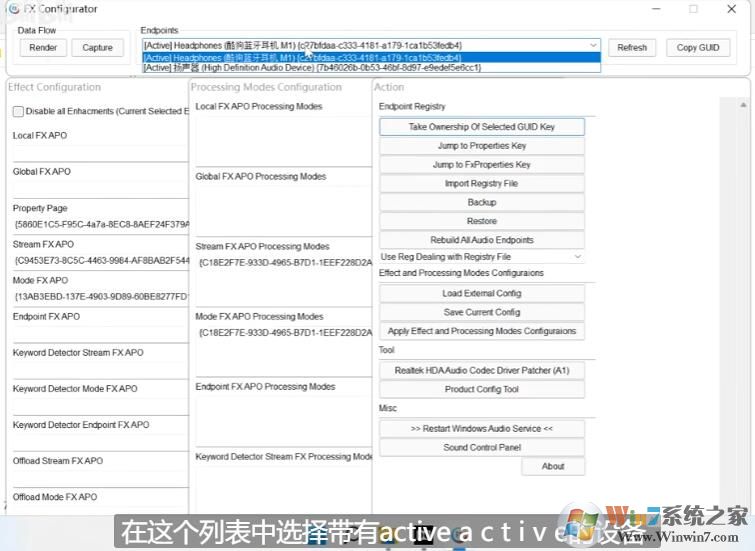Click the Property Page GUID field
This screenshot has height=551, width=755.
pos(101,224)
